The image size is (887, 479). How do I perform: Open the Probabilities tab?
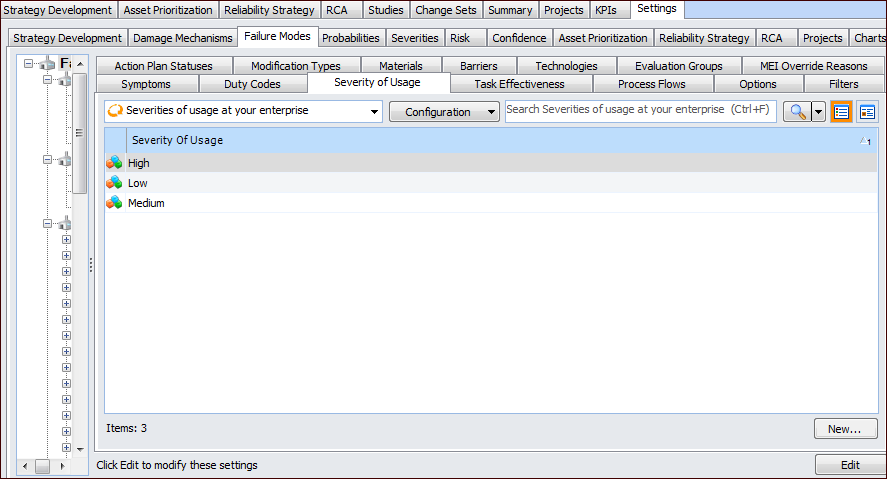click(x=351, y=38)
